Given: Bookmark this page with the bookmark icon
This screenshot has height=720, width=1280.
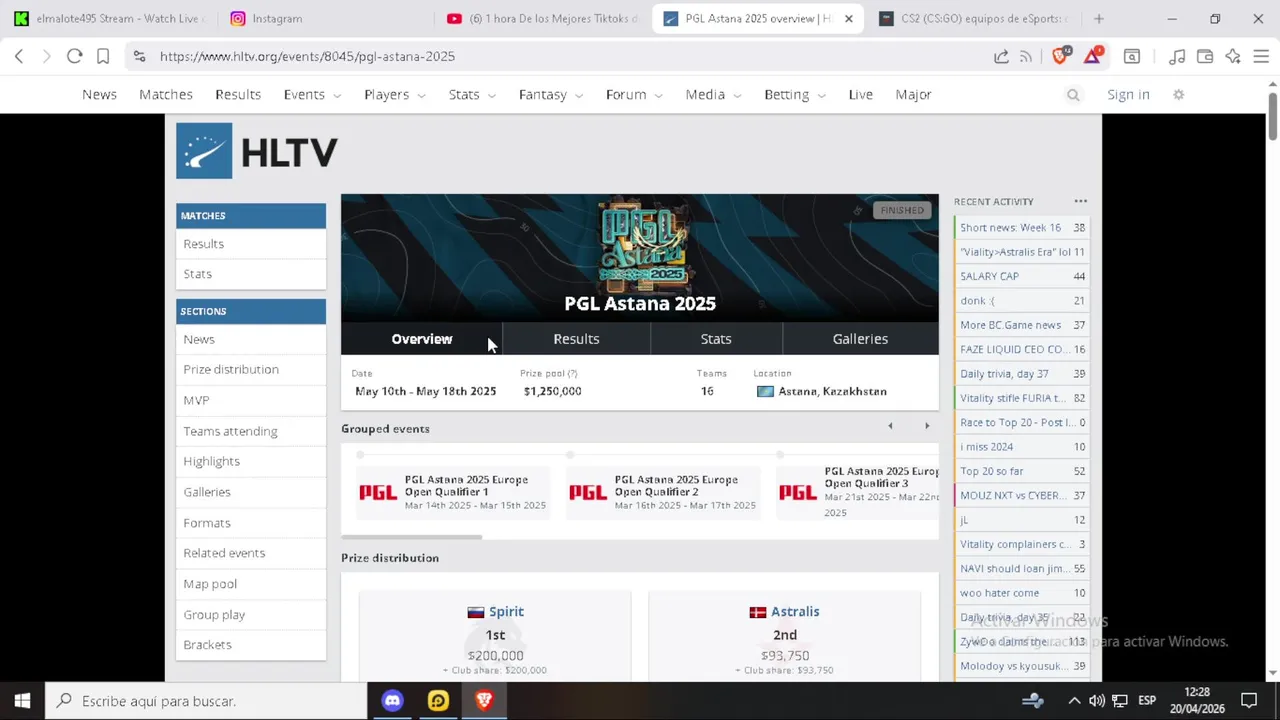Looking at the screenshot, I should point(103,56).
